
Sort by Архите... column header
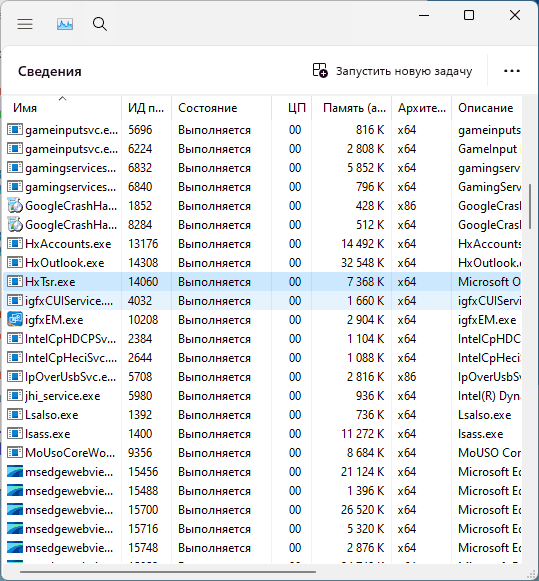point(422,108)
